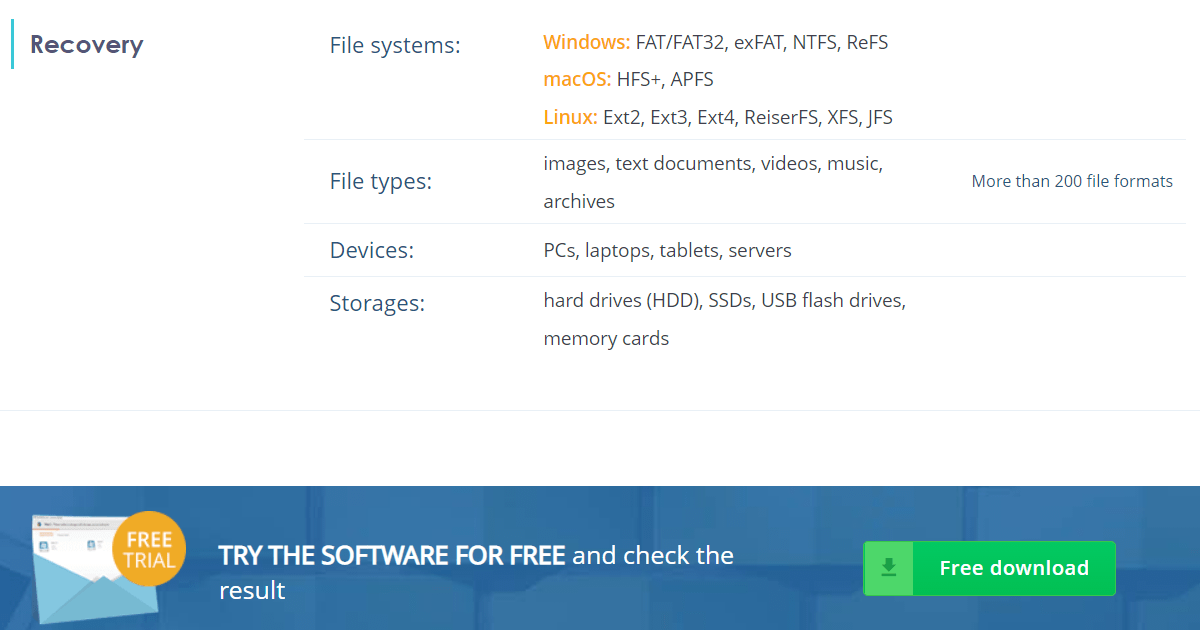
Task: Click the green download arrow icon
Action: point(889,568)
